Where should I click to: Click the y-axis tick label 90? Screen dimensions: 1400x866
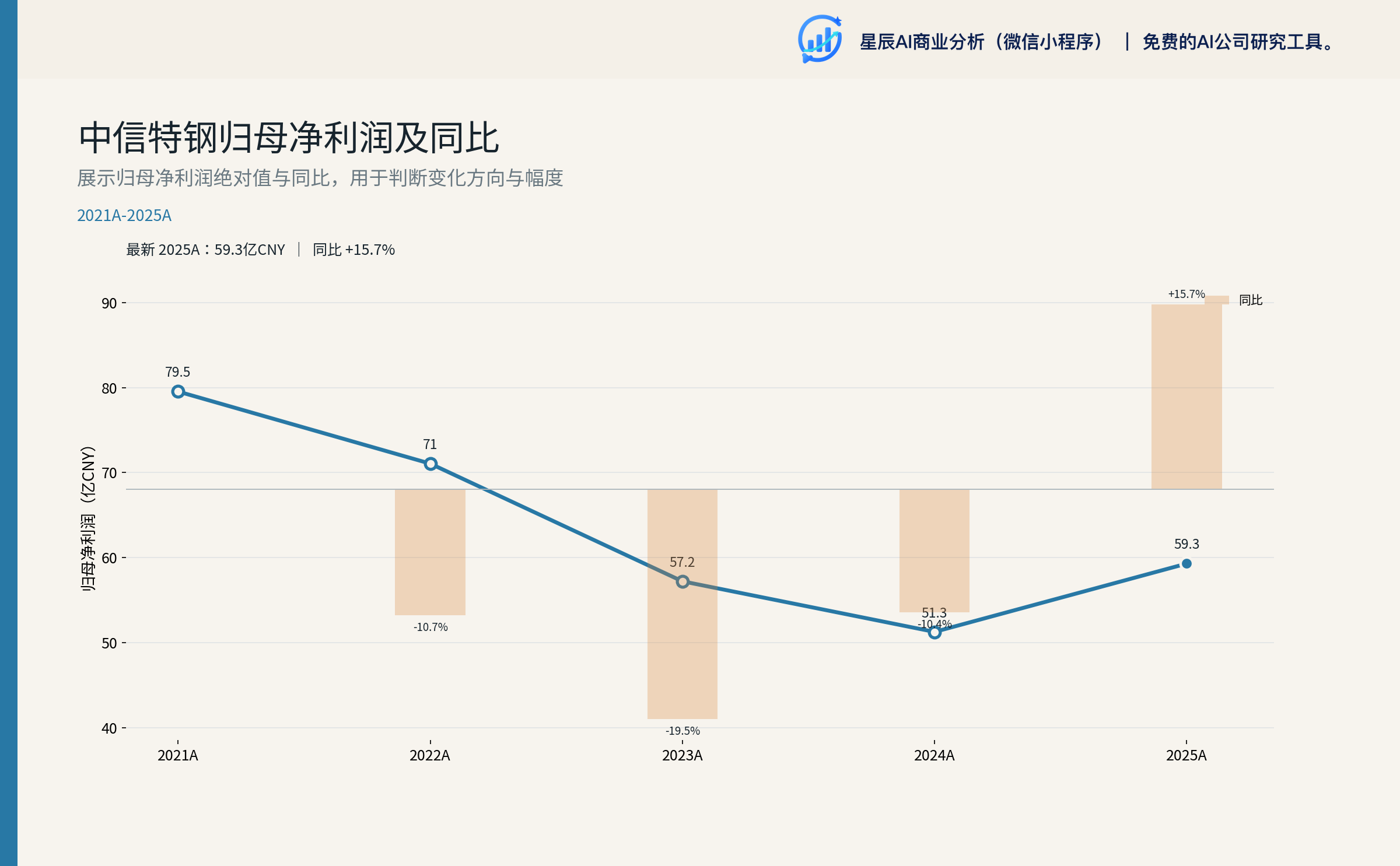coord(109,303)
